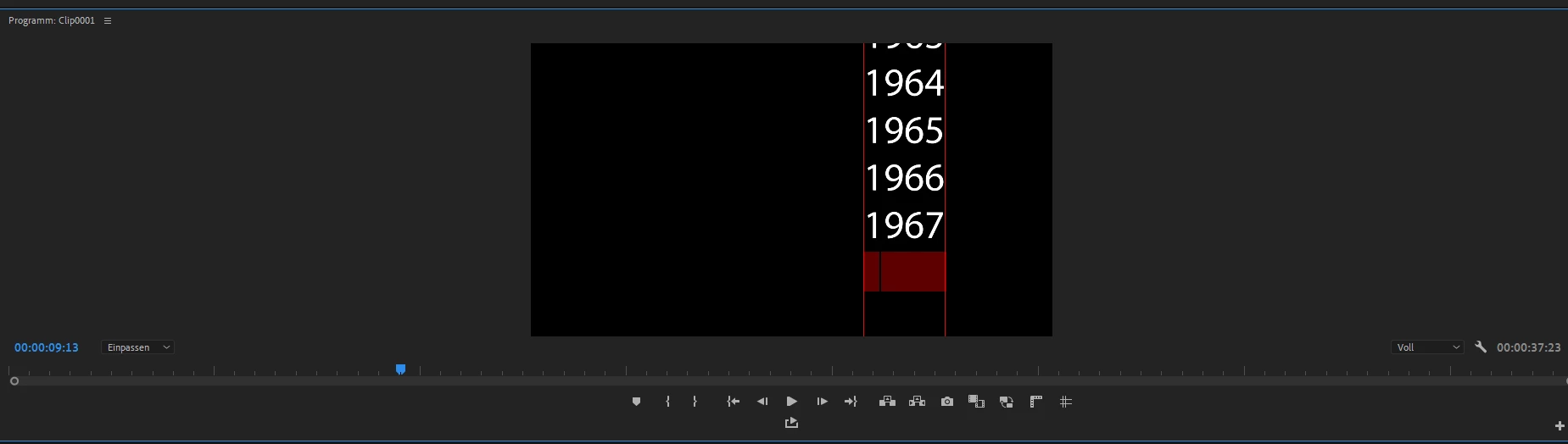Export a frame with the camera icon

tap(947, 402)
